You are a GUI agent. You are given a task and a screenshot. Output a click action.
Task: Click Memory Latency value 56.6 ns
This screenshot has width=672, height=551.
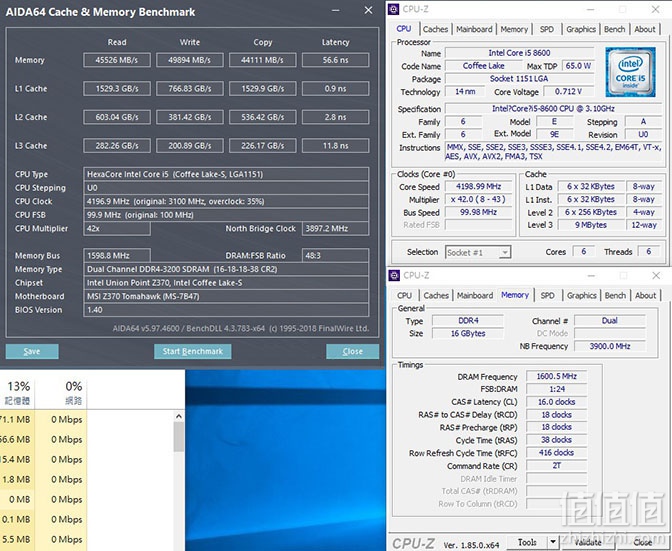tap(336, 60)
